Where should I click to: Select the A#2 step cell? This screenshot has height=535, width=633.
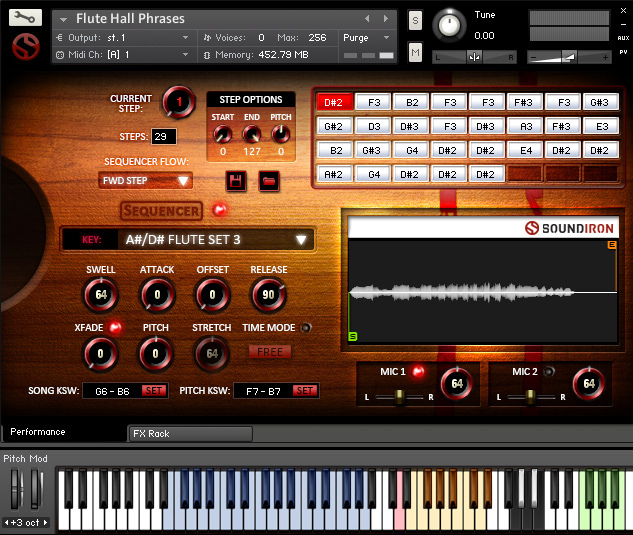(335, 174)
